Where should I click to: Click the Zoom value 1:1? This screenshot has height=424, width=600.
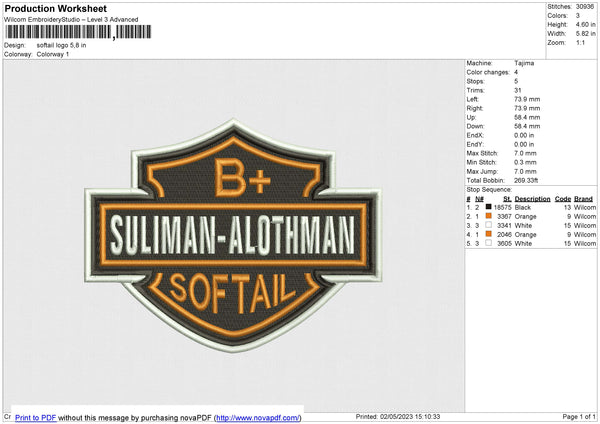coord(580,42)
